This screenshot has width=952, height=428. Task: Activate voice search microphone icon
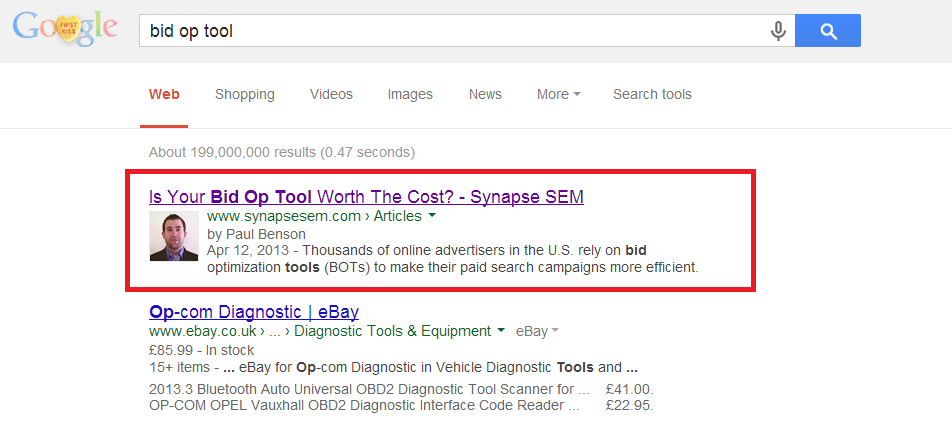point(778,30)
